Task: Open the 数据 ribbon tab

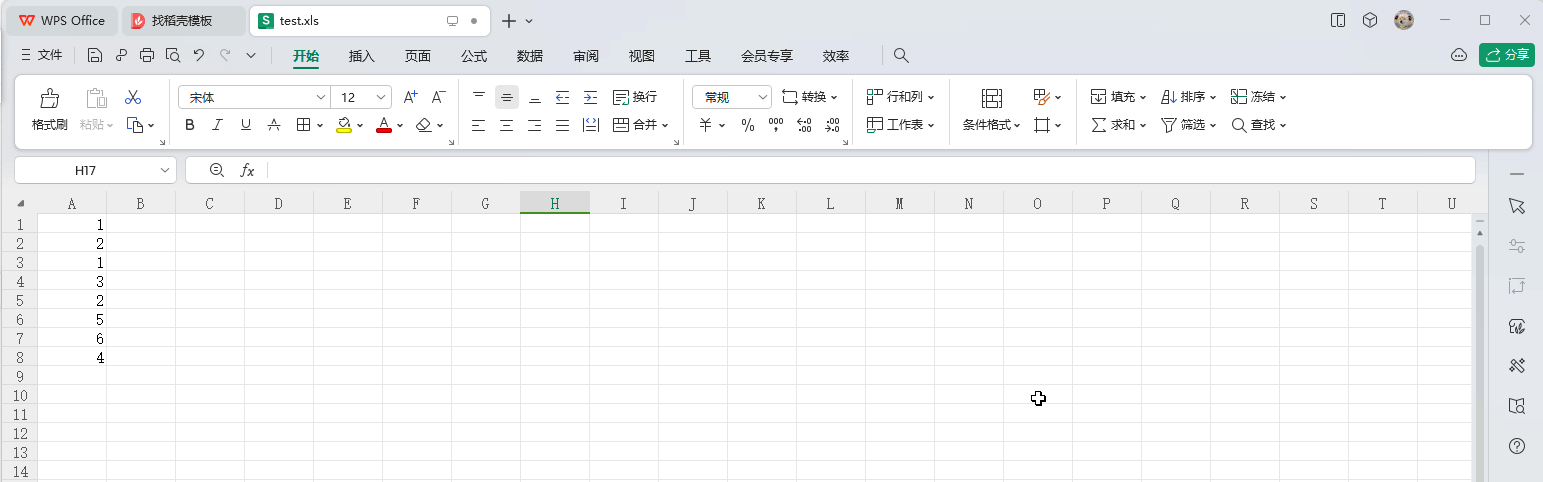Action: point(529,56)
